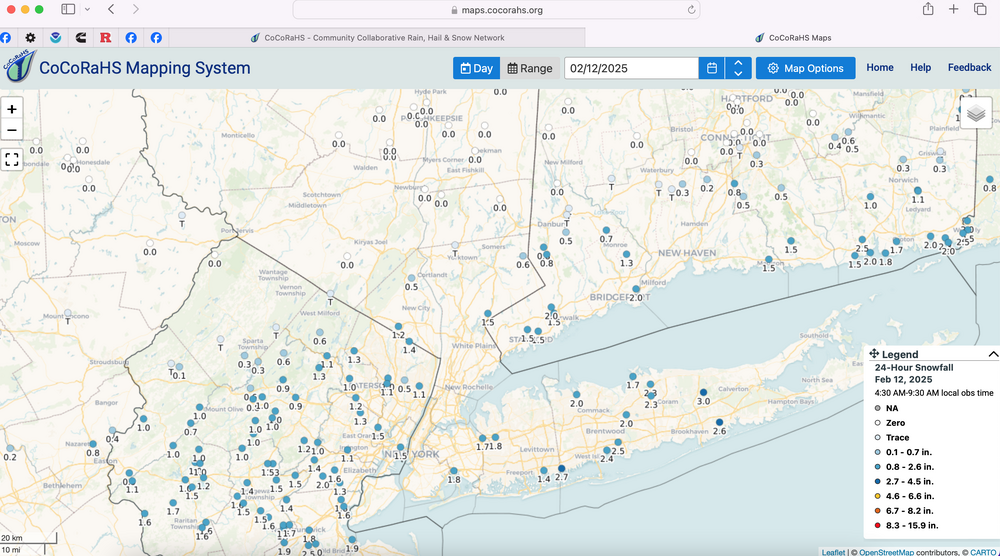Image resolution: width=1000 pixels, height=556 pixels.
Task: Open the Map Options panel
Action: [x=805, y=68]
